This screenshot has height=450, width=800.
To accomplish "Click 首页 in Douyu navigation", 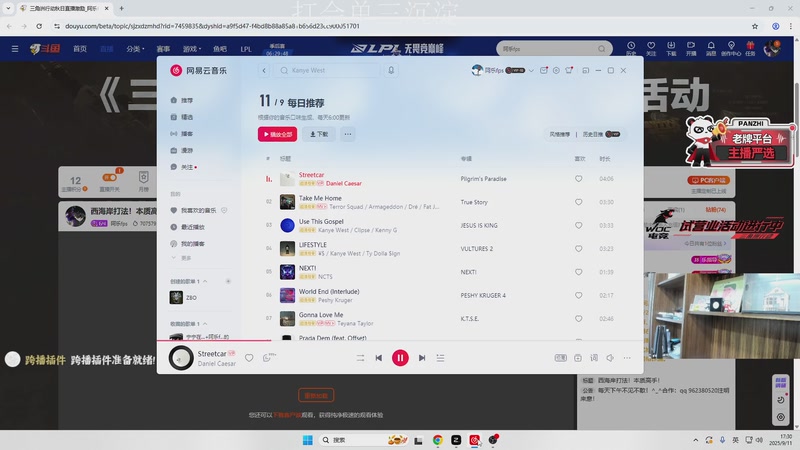I will (80, 49).
